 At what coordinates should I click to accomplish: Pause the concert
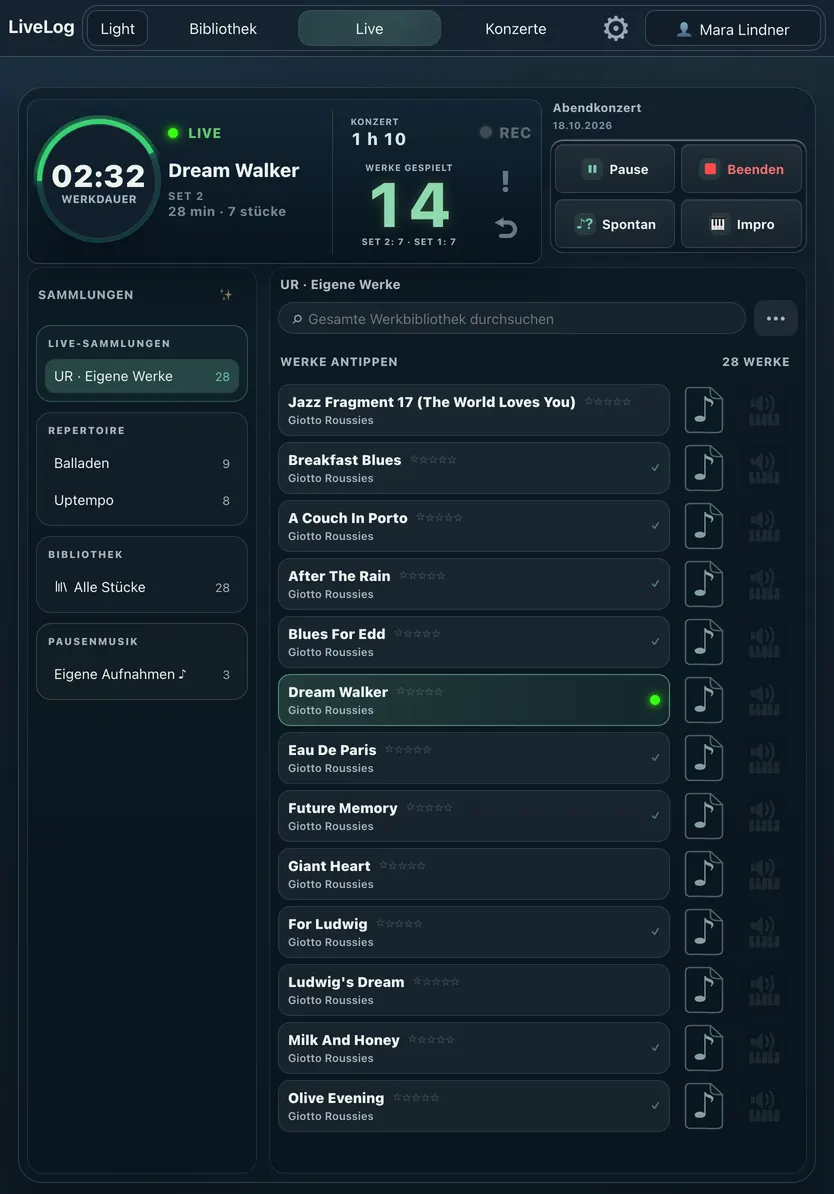615,169
